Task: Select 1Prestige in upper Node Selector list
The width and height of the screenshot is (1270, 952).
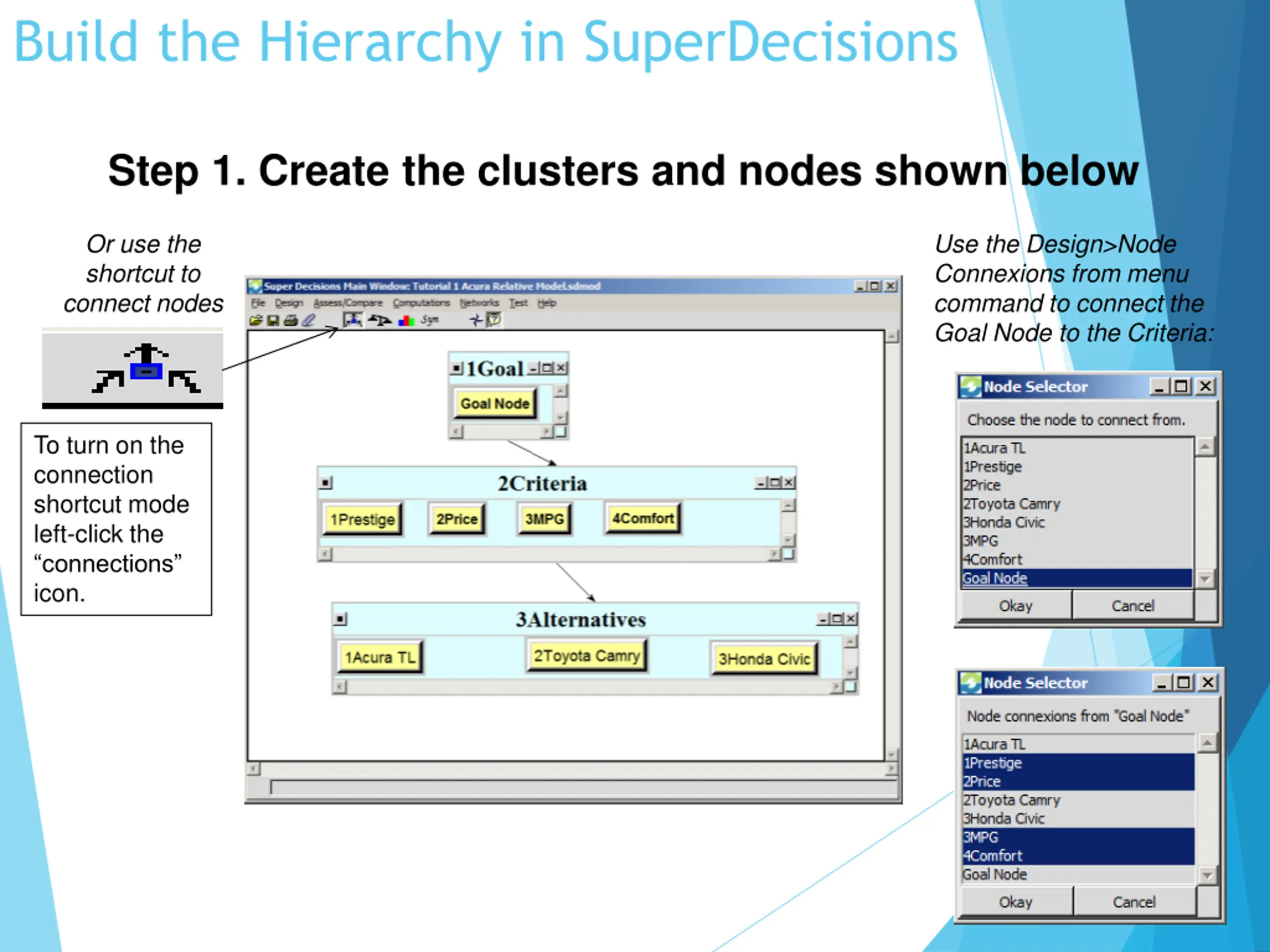Action: pos(1077,467)
